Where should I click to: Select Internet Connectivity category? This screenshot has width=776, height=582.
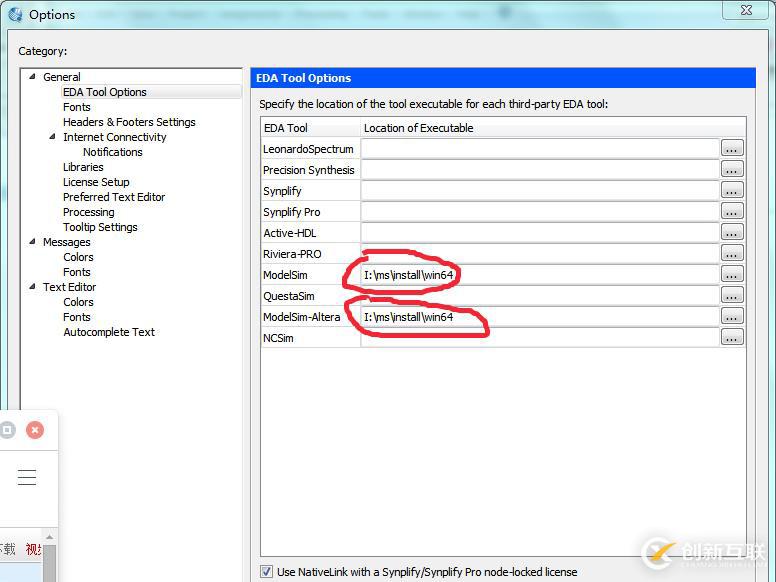click(115, 137)
